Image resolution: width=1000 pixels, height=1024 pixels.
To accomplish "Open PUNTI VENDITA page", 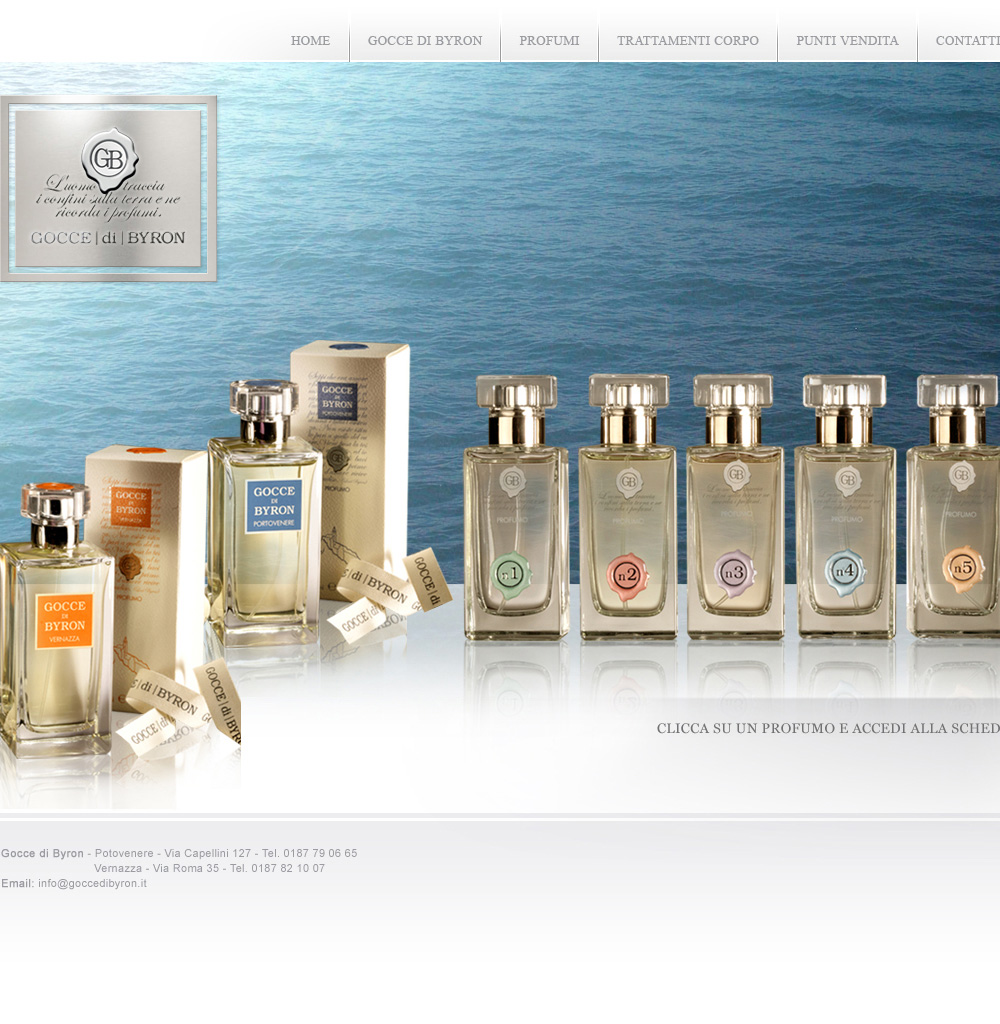I will [x=847, y=40].
